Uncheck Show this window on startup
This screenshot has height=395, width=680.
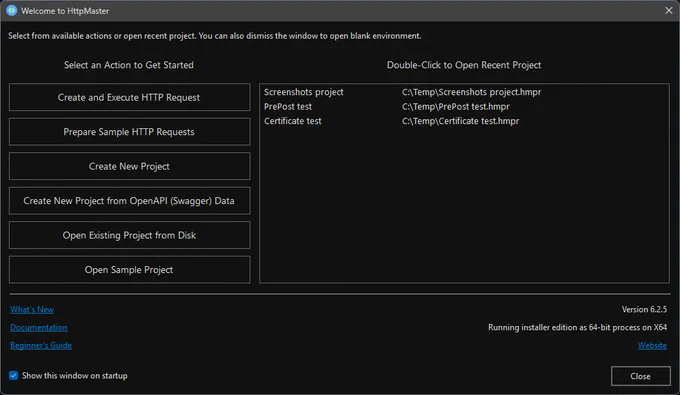(x=13, y=375)
